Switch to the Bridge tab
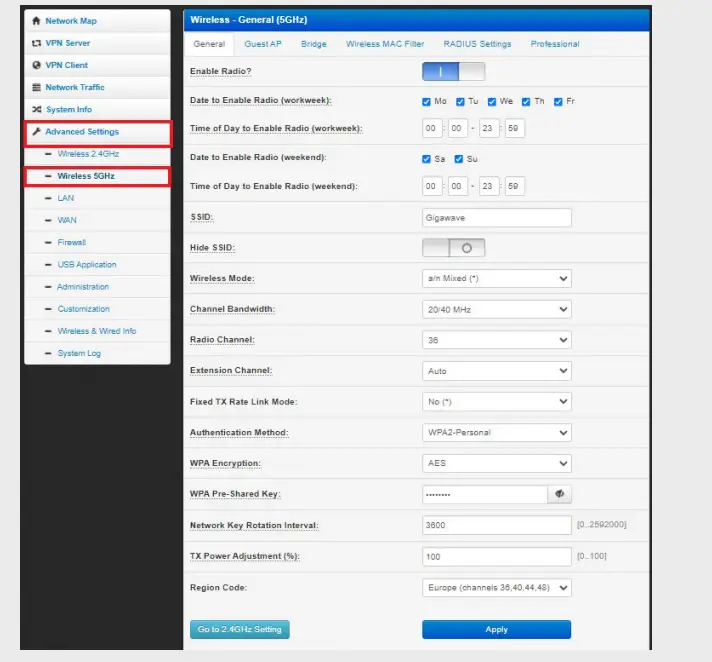The height and width of the screenshot is (662, 712). [313, 44]
